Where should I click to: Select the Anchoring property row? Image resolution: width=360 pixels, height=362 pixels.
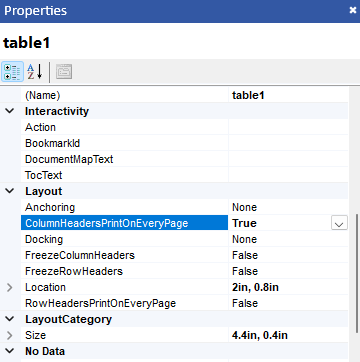(184, 207)
